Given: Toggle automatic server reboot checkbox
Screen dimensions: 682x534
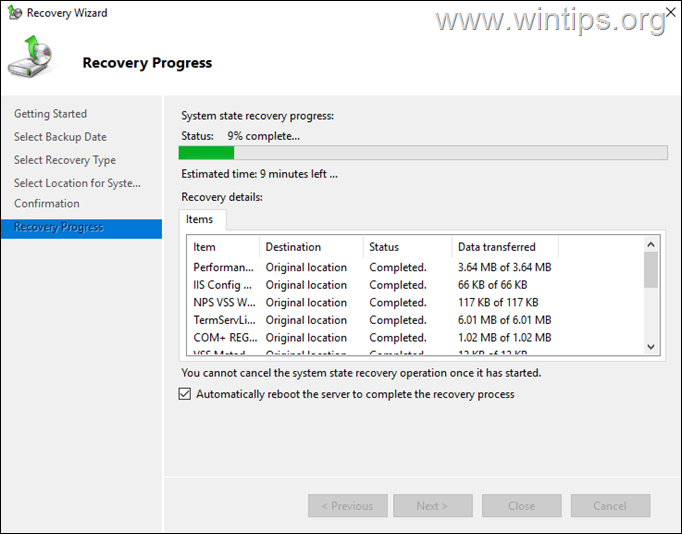Looking at the screenshot, I should coord(184,394).
